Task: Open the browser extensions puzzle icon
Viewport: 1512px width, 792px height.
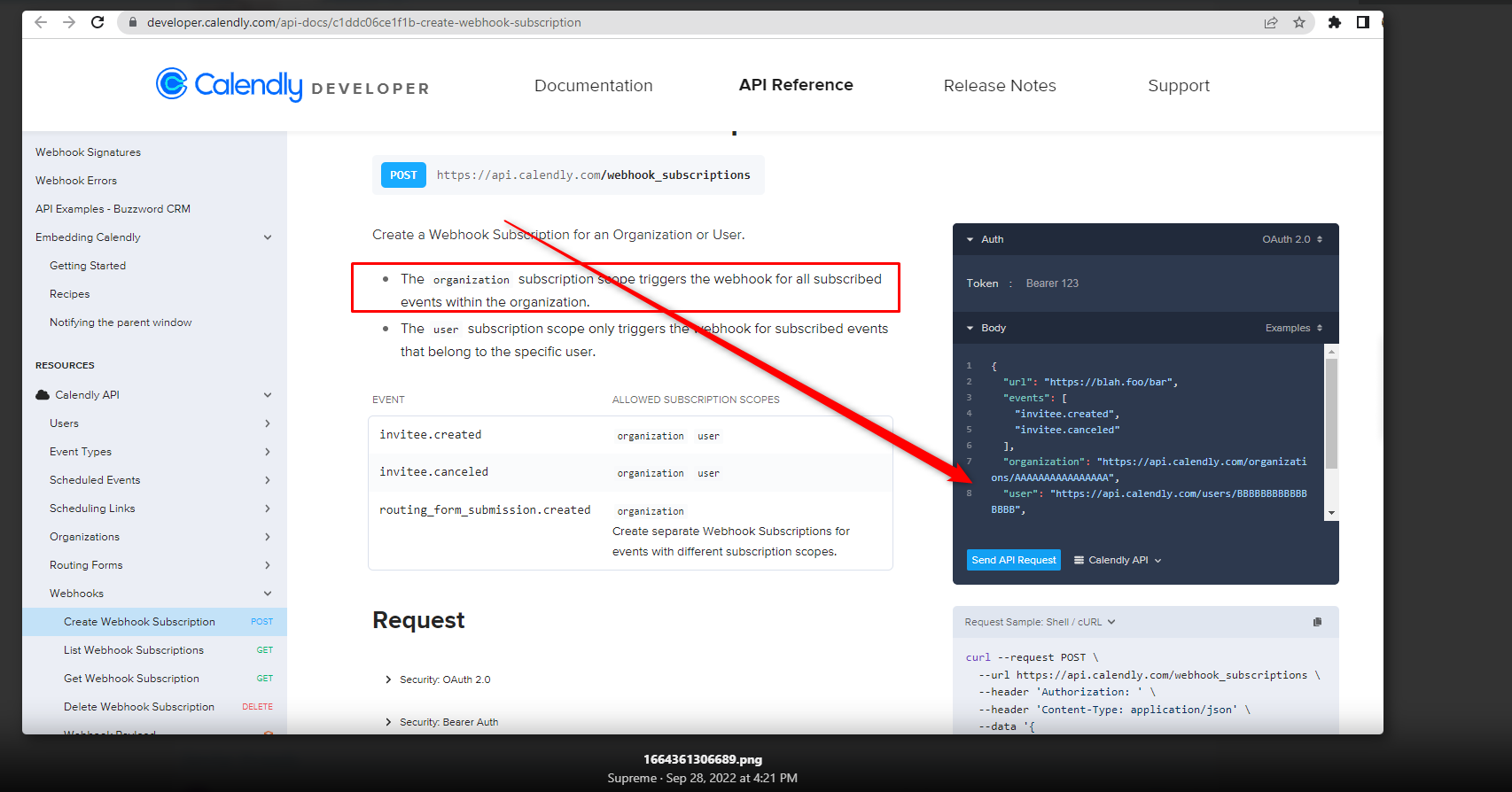Action: click(1335, 22)
